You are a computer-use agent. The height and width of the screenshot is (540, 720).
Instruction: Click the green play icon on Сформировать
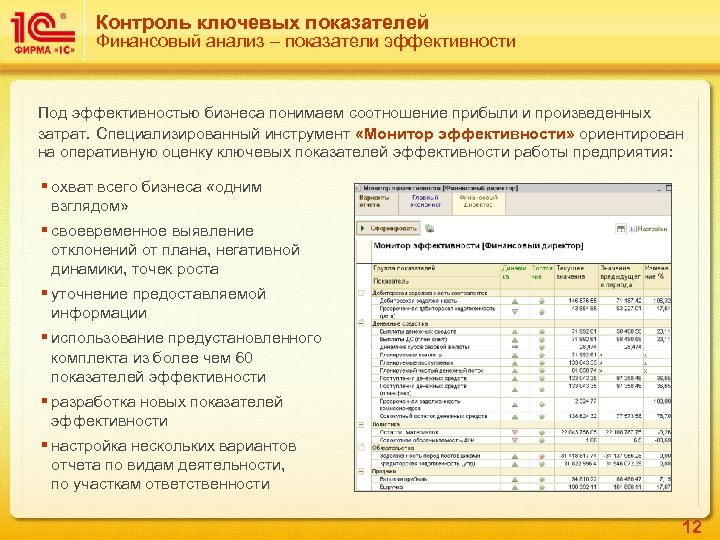click(363, 228)
